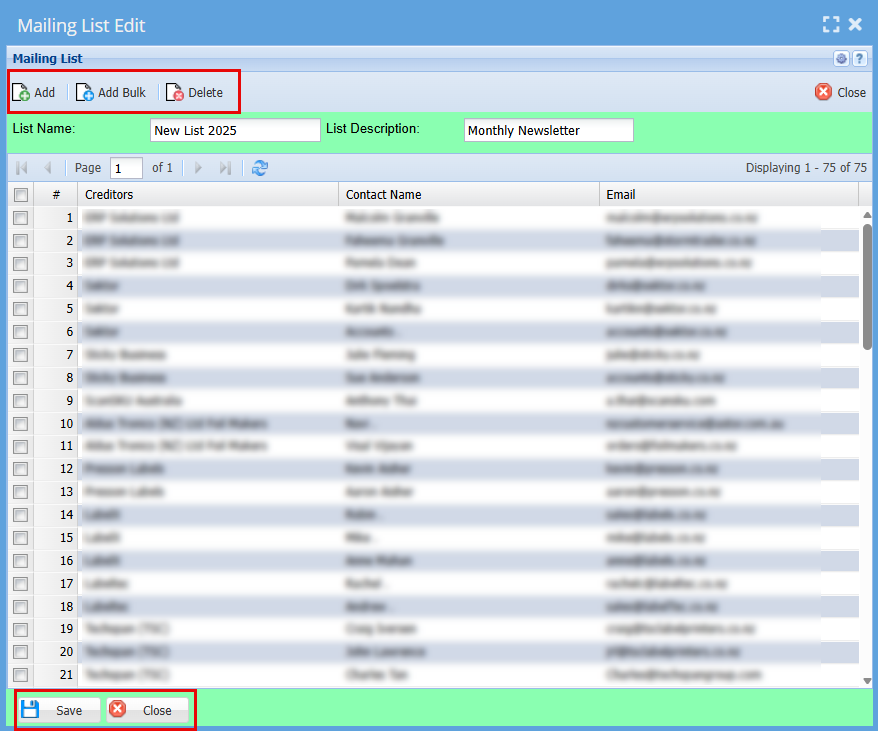Edit the List Description field
The height and width of the screenshot is (731, 878).
tap(549, 130)
